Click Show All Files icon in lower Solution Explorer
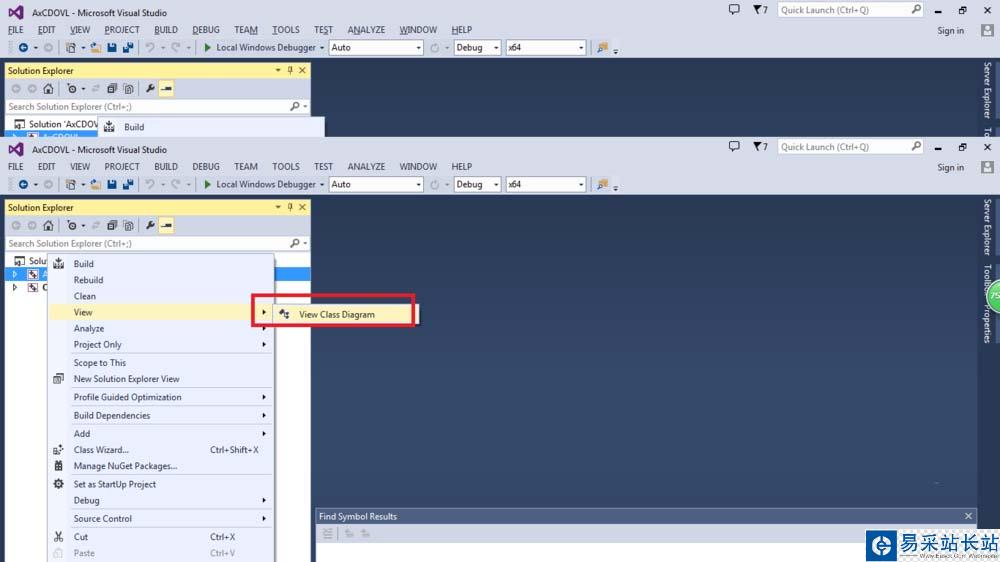The width and height of the screenshot is (1000, 562). [128, 226]
